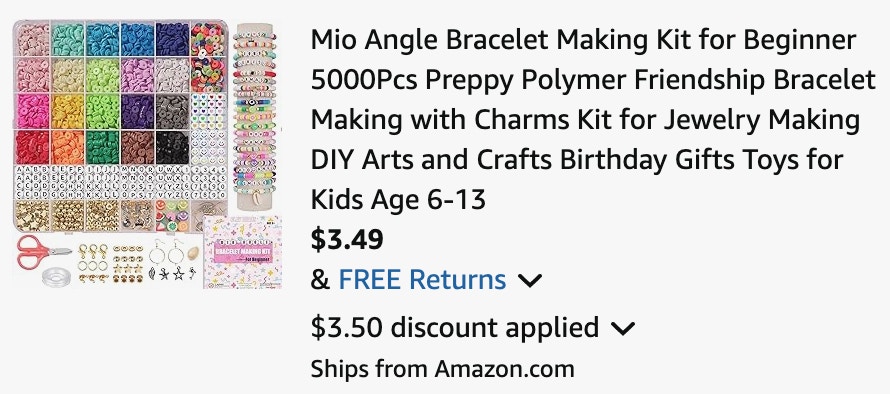This screenshot has height=394, width=890.
Task: Click the pink Bracelet Making Kit box
Action: (x=242, y=252)
